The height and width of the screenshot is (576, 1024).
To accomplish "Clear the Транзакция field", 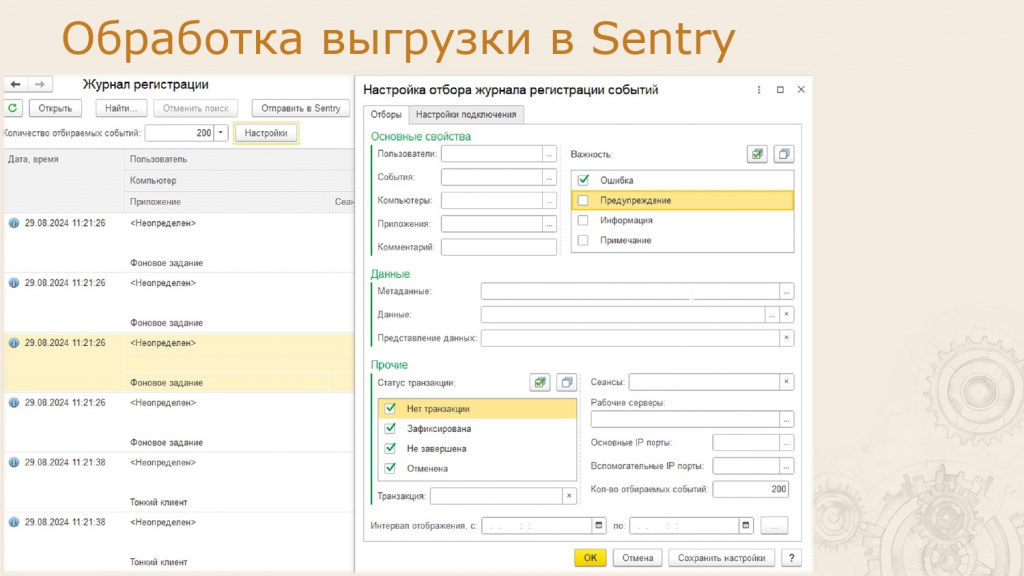I will (x=569, y=496).
